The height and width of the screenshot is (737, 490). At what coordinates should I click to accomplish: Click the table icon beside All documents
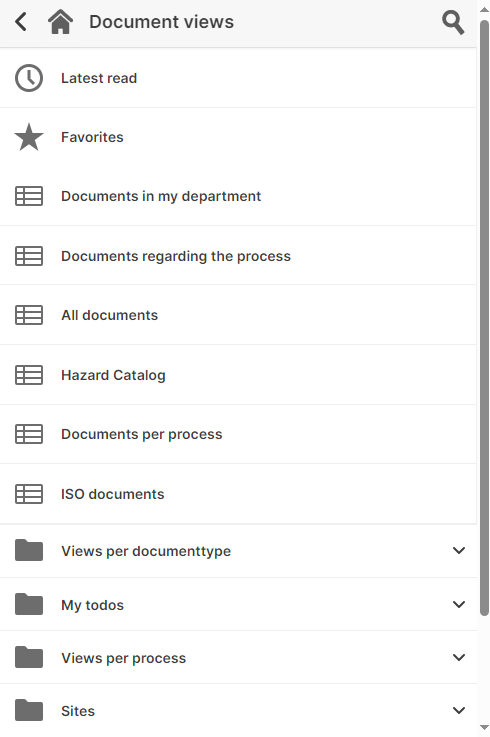[x=29, y=315]
